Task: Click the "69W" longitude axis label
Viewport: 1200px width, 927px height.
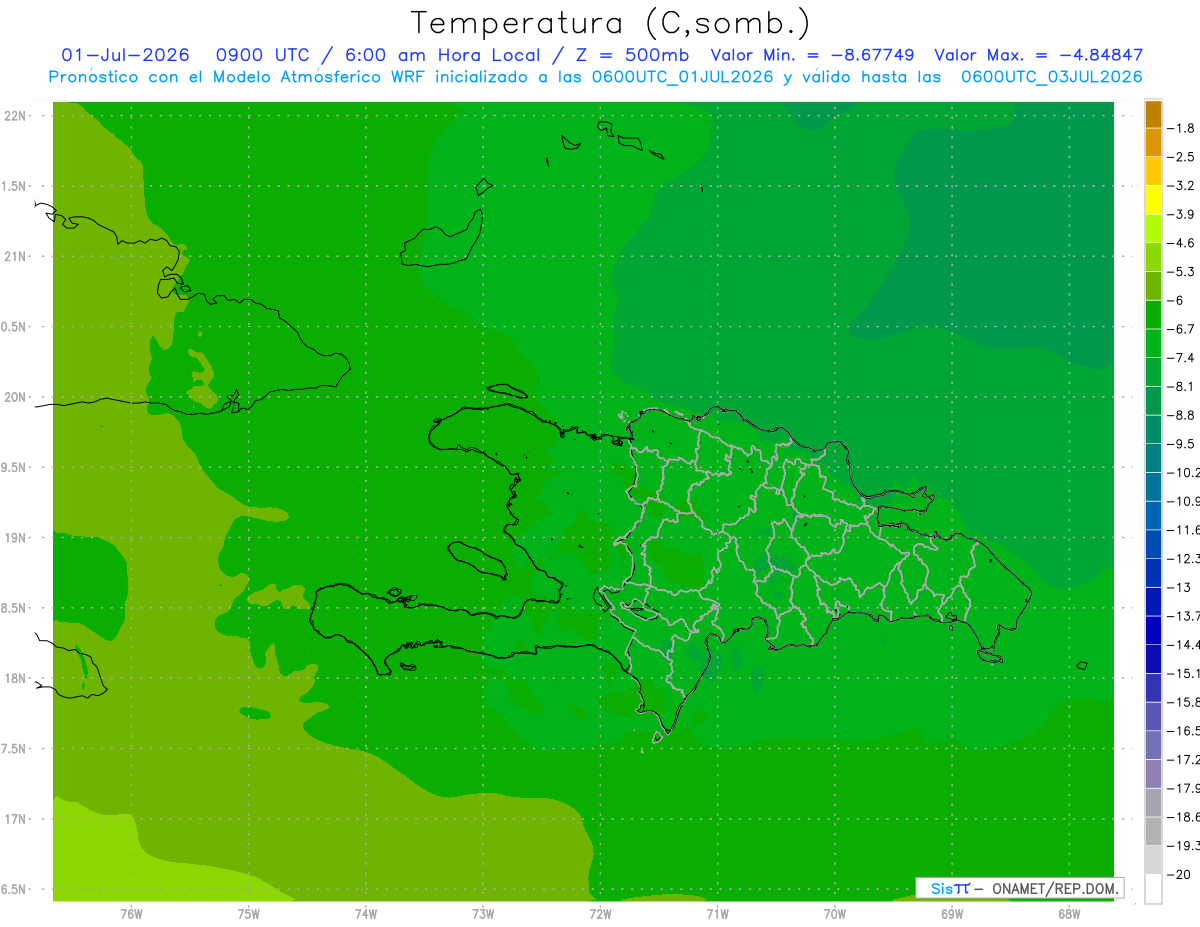Action: [x=952, y=913]
